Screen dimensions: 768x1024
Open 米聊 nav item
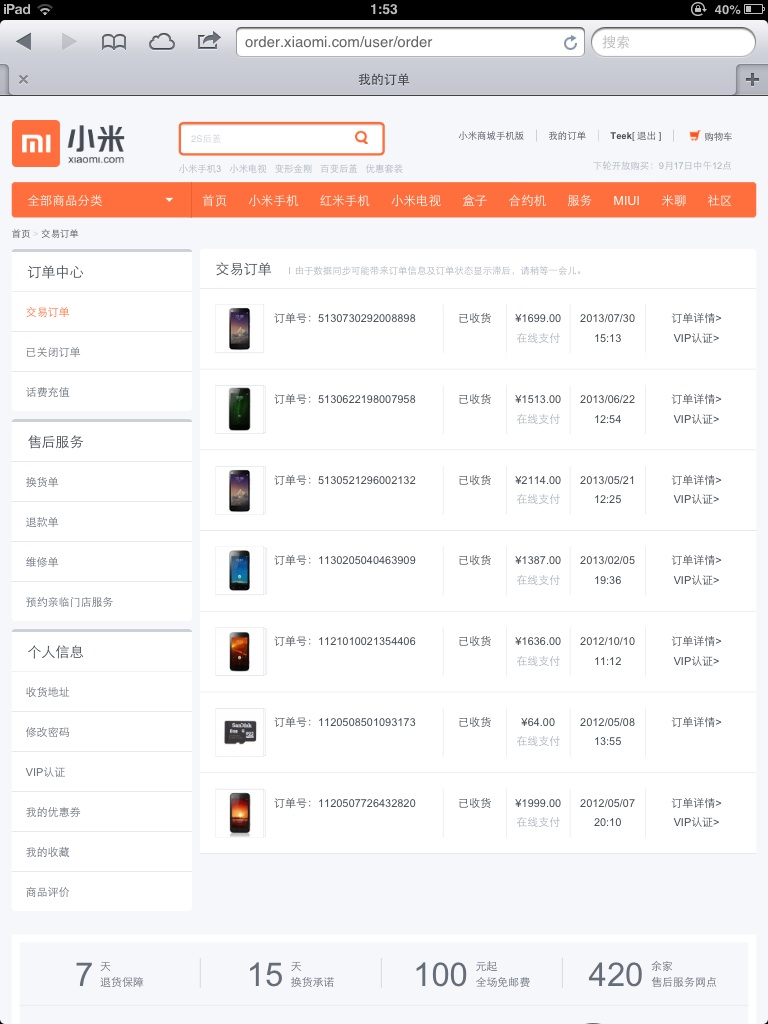pyautogui.click(x=673, y=200)
